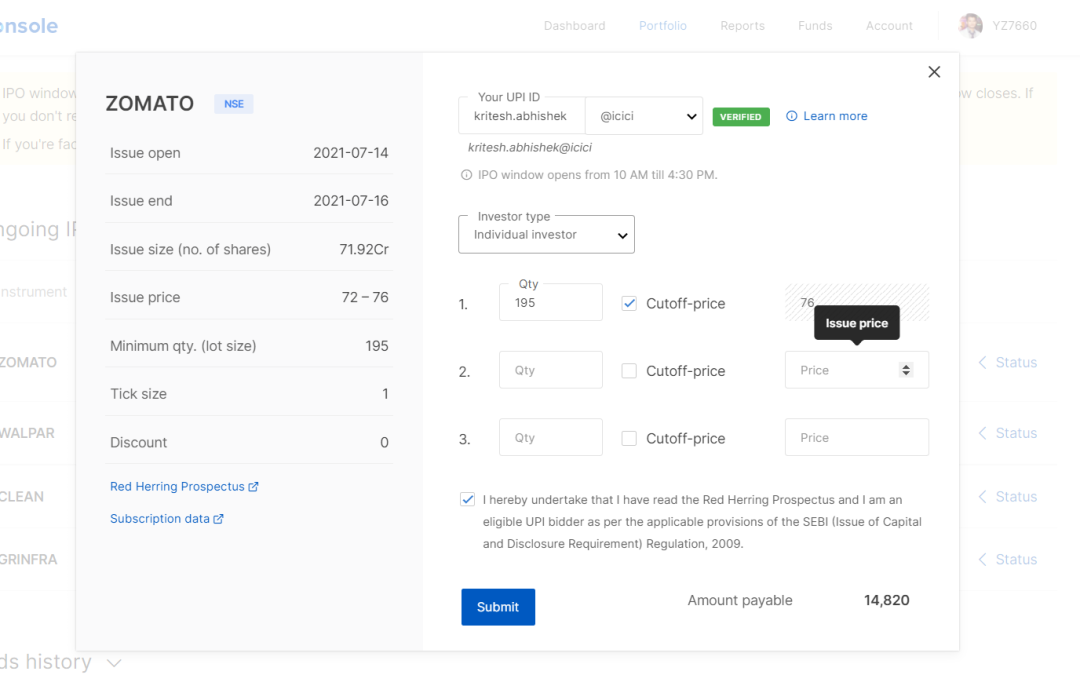The width and height of the screenshot is (1080, 675).
Task: Go to Funds tab
Action: (x=815, y=25)
